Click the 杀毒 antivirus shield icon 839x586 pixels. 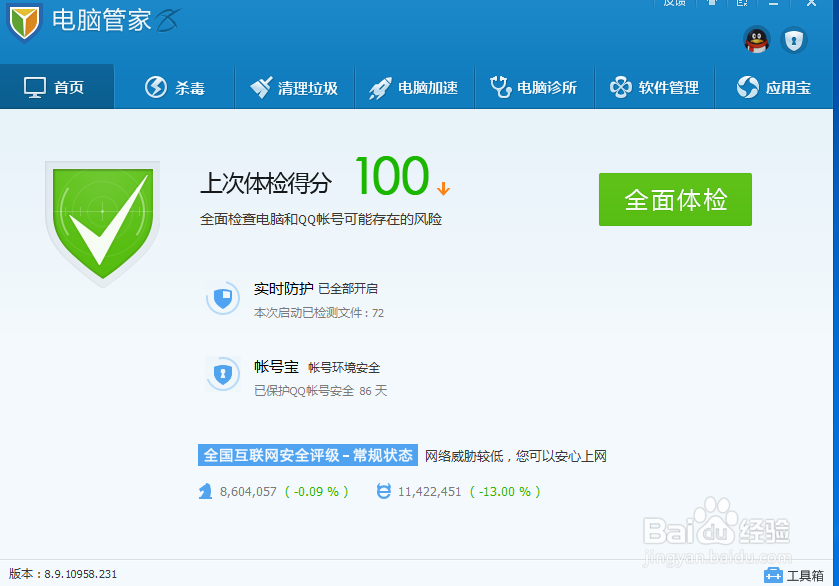click(x=154, y=87)
